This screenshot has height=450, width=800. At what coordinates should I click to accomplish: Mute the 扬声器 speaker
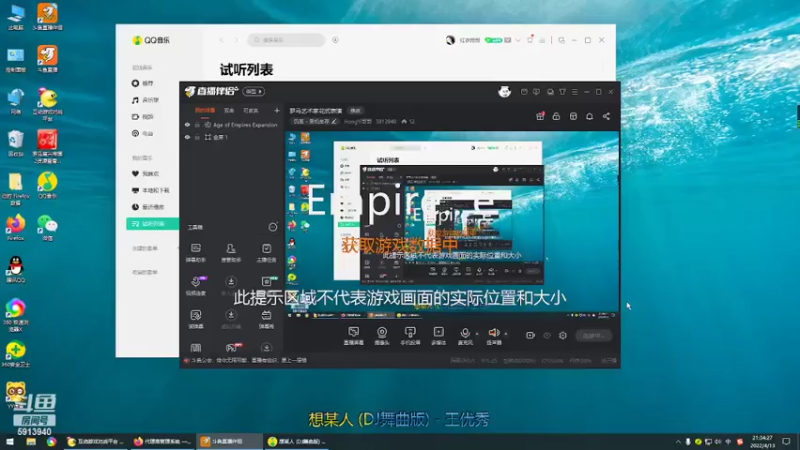click(494, 336)
